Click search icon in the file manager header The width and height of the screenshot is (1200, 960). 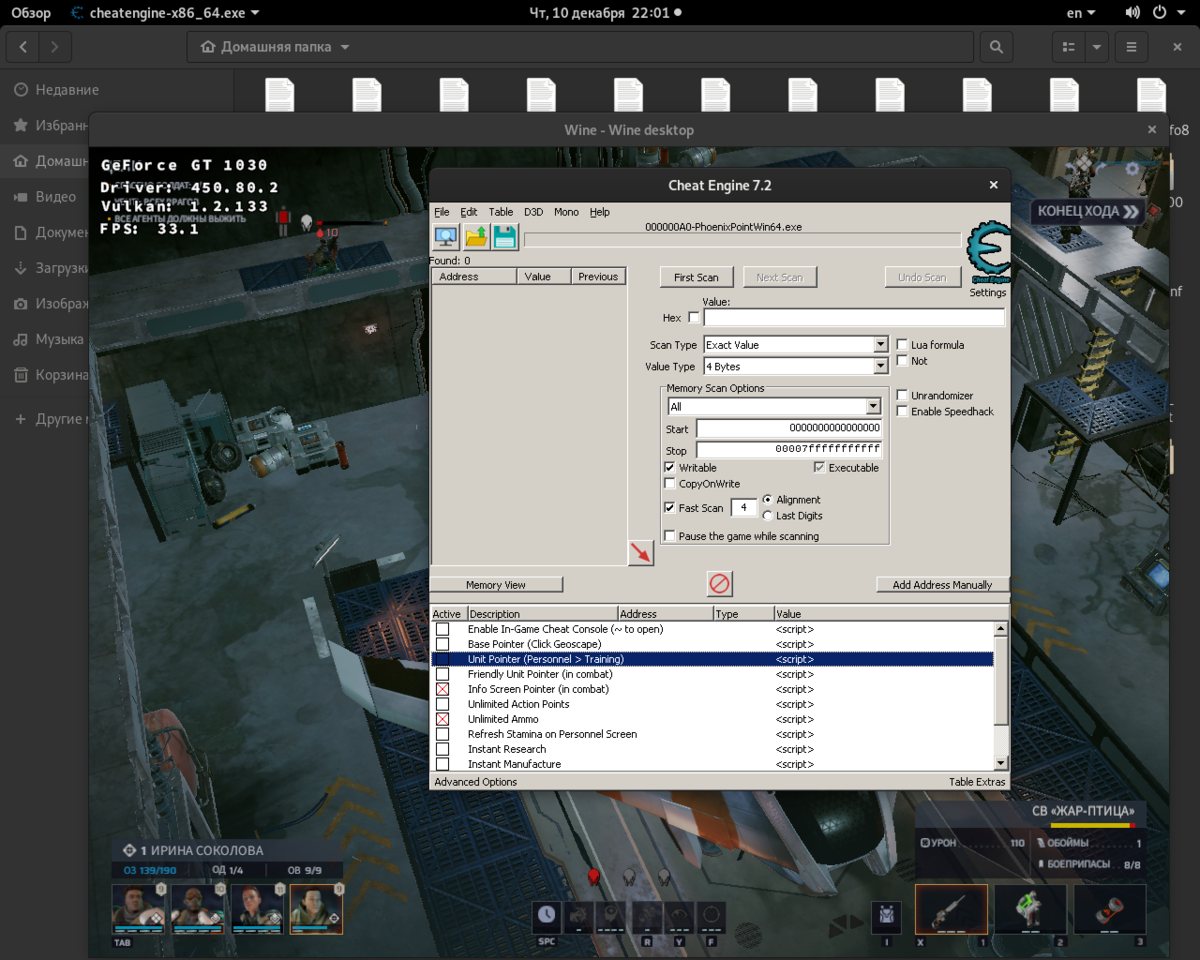tap(995, 47)
